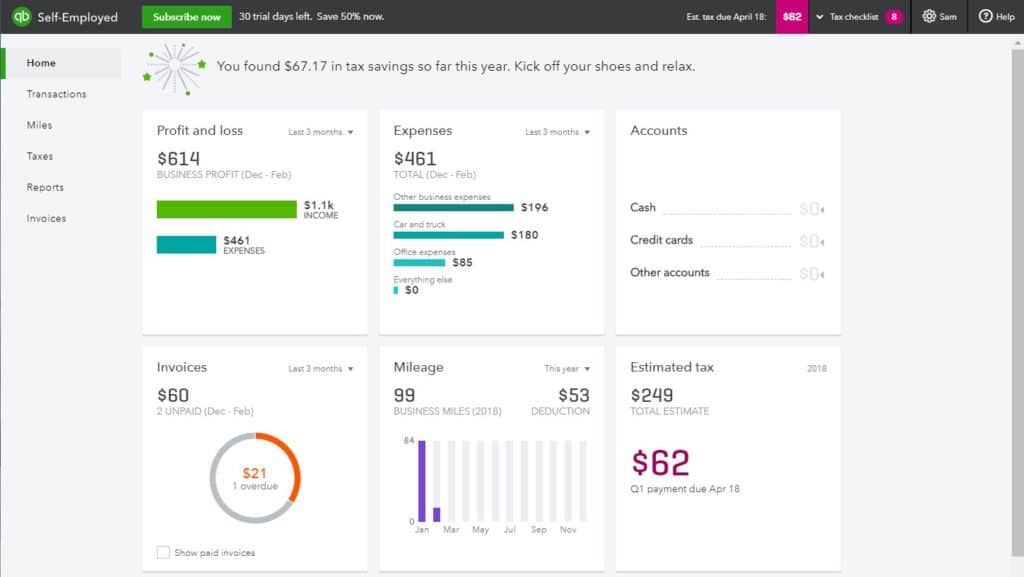Switch the Mileage chart's This year dropdown
Image resolution: width=1024 pixels, height=577 pixels.
tap(567, 368)
